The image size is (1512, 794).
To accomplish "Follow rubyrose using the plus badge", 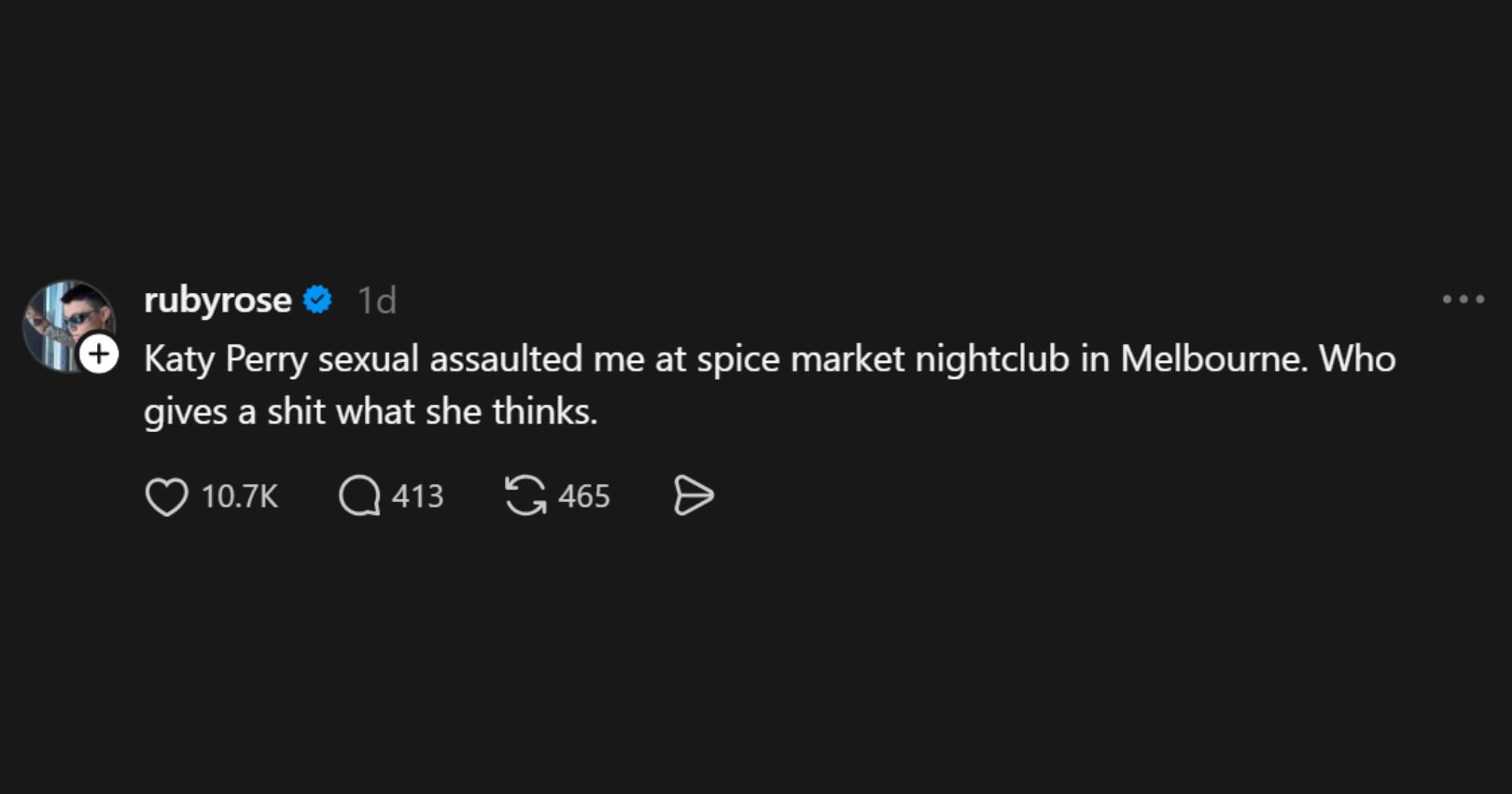I will pos(99,355).
